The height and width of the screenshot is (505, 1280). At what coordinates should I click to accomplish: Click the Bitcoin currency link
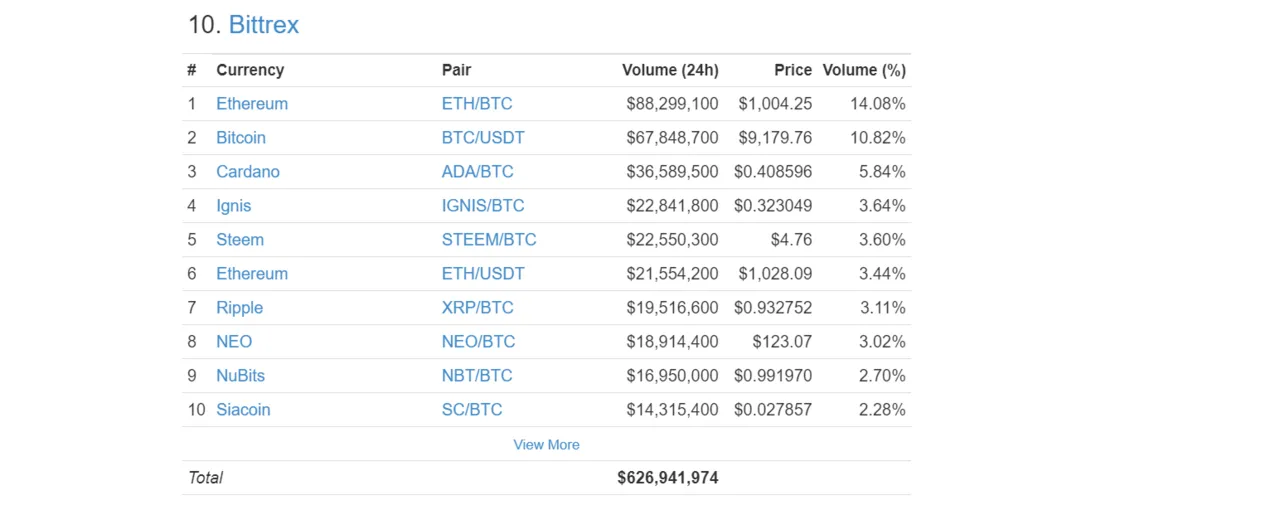(x=241, y=138)
